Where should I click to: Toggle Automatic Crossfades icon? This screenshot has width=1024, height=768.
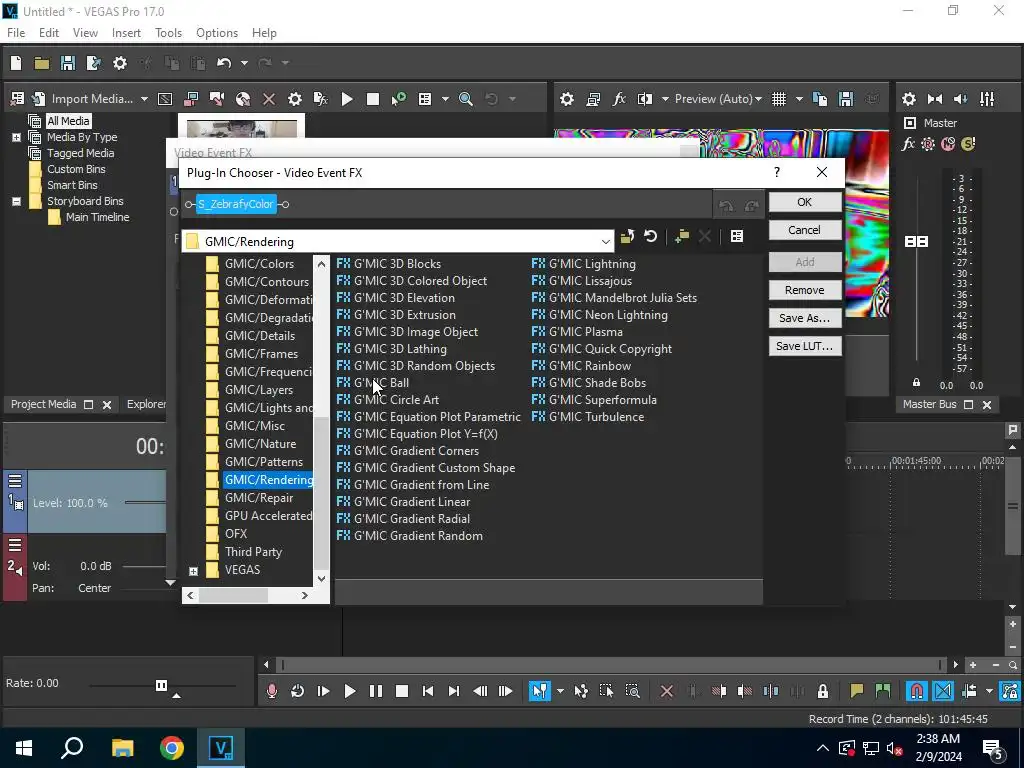943,691
